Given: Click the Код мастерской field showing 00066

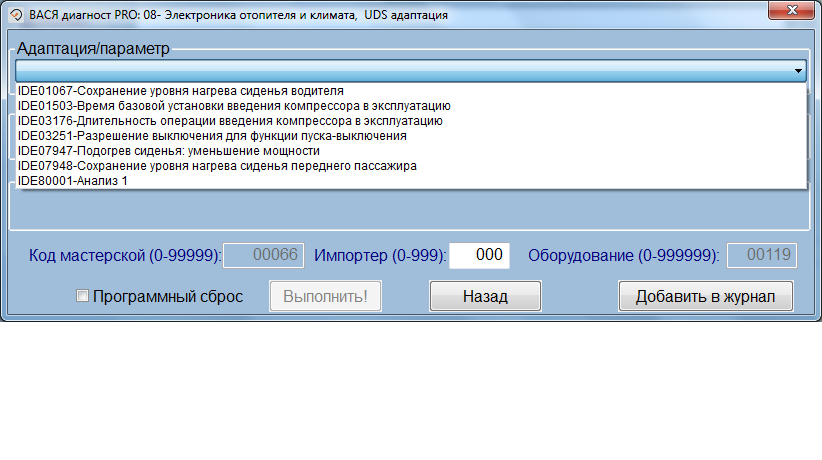Looking at the screenshot, I should pyautogui.click(x=262, y=255).
